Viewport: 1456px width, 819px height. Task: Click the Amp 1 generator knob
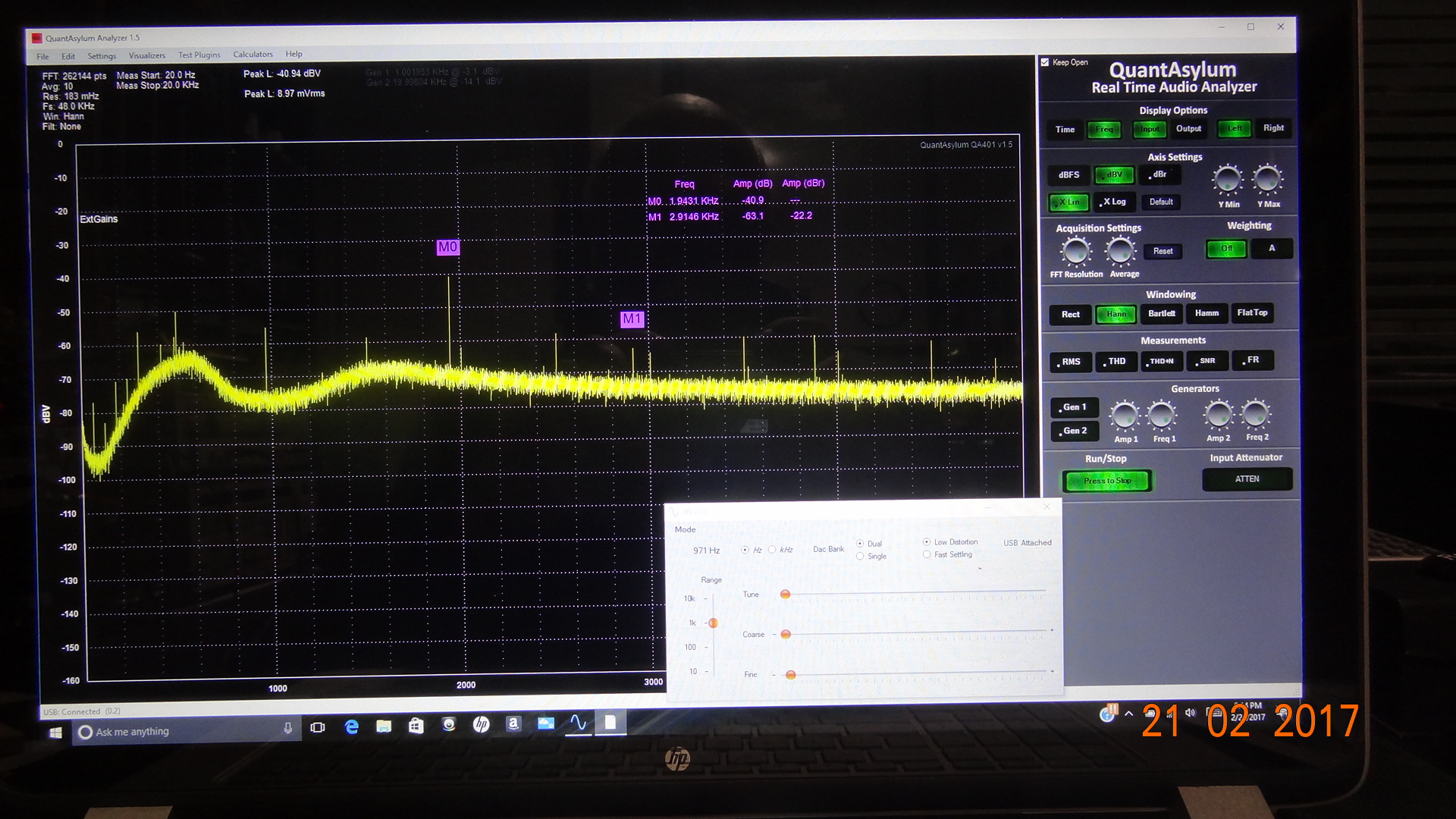(1125, 416)
